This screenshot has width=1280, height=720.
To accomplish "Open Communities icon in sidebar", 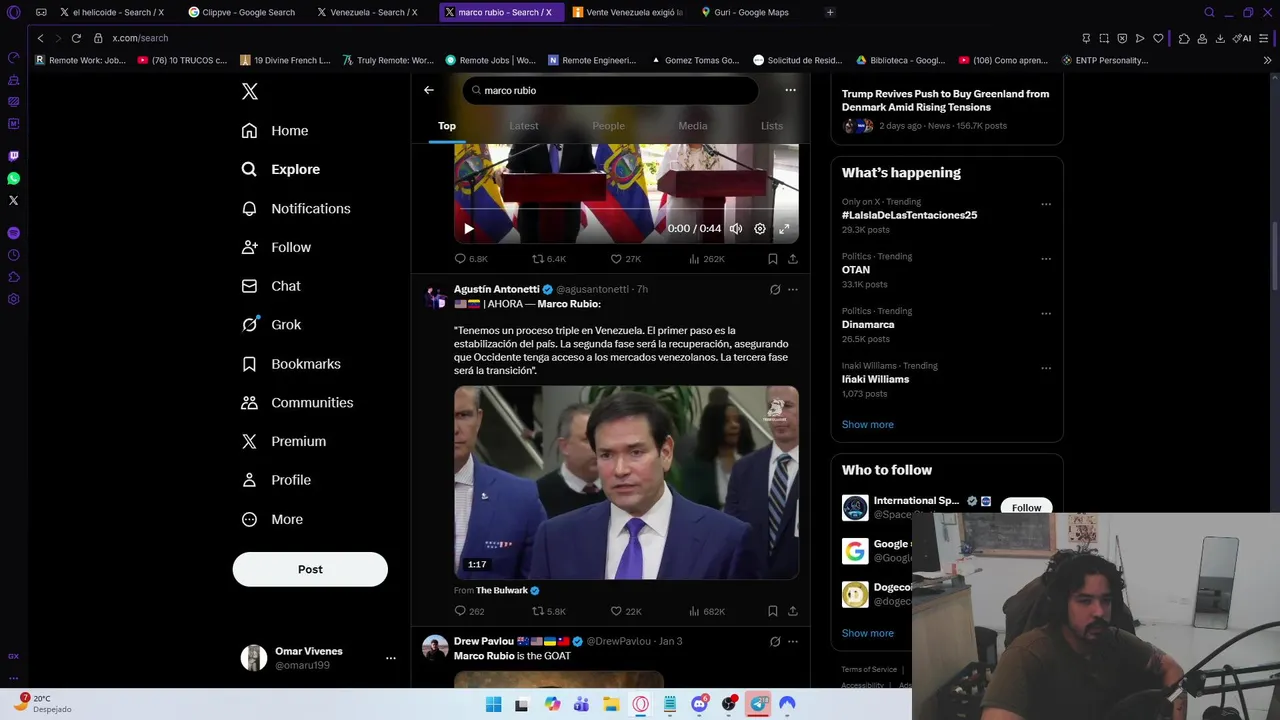I will click(250, 403).
